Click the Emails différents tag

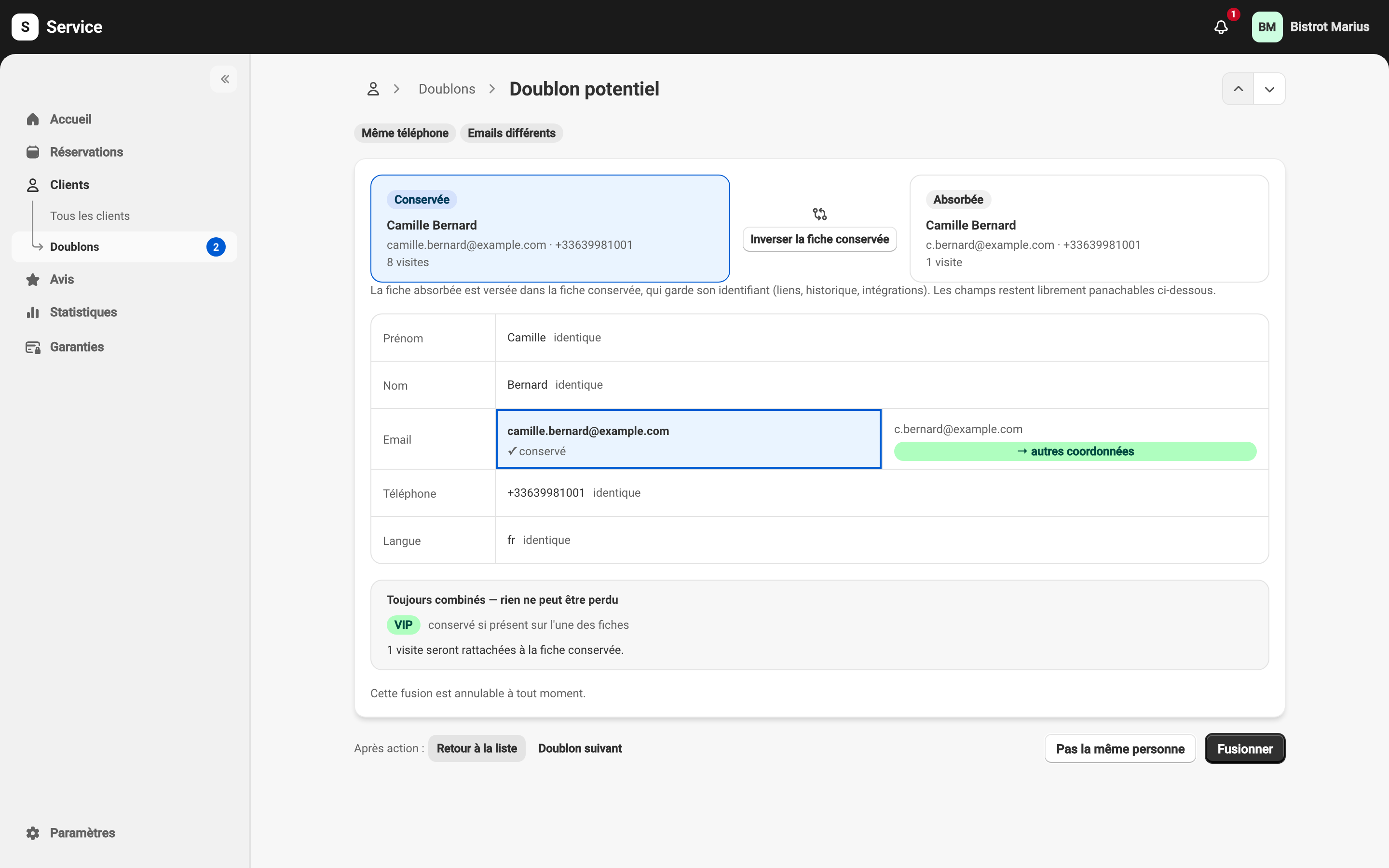point(511,133)
